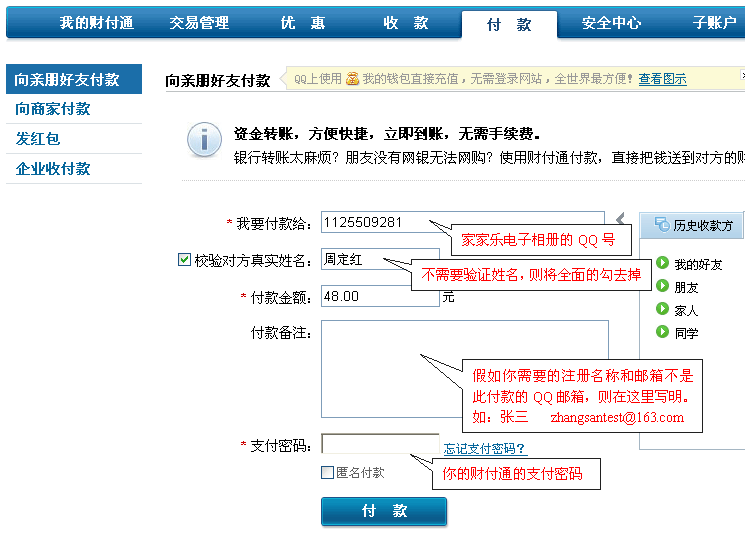Switch to 交易管理 tab

[x=199, y=22]
